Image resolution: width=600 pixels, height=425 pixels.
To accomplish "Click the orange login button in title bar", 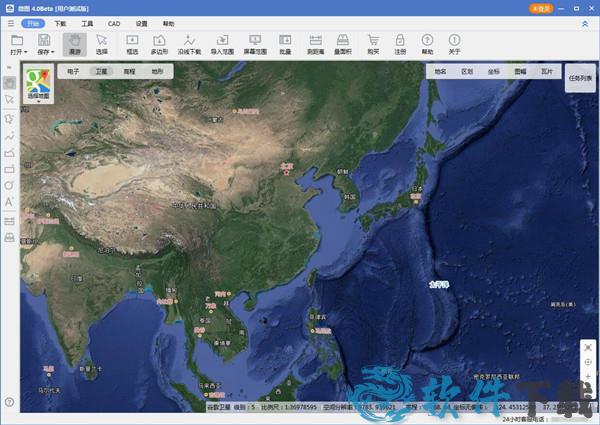I will click(541, 8).
